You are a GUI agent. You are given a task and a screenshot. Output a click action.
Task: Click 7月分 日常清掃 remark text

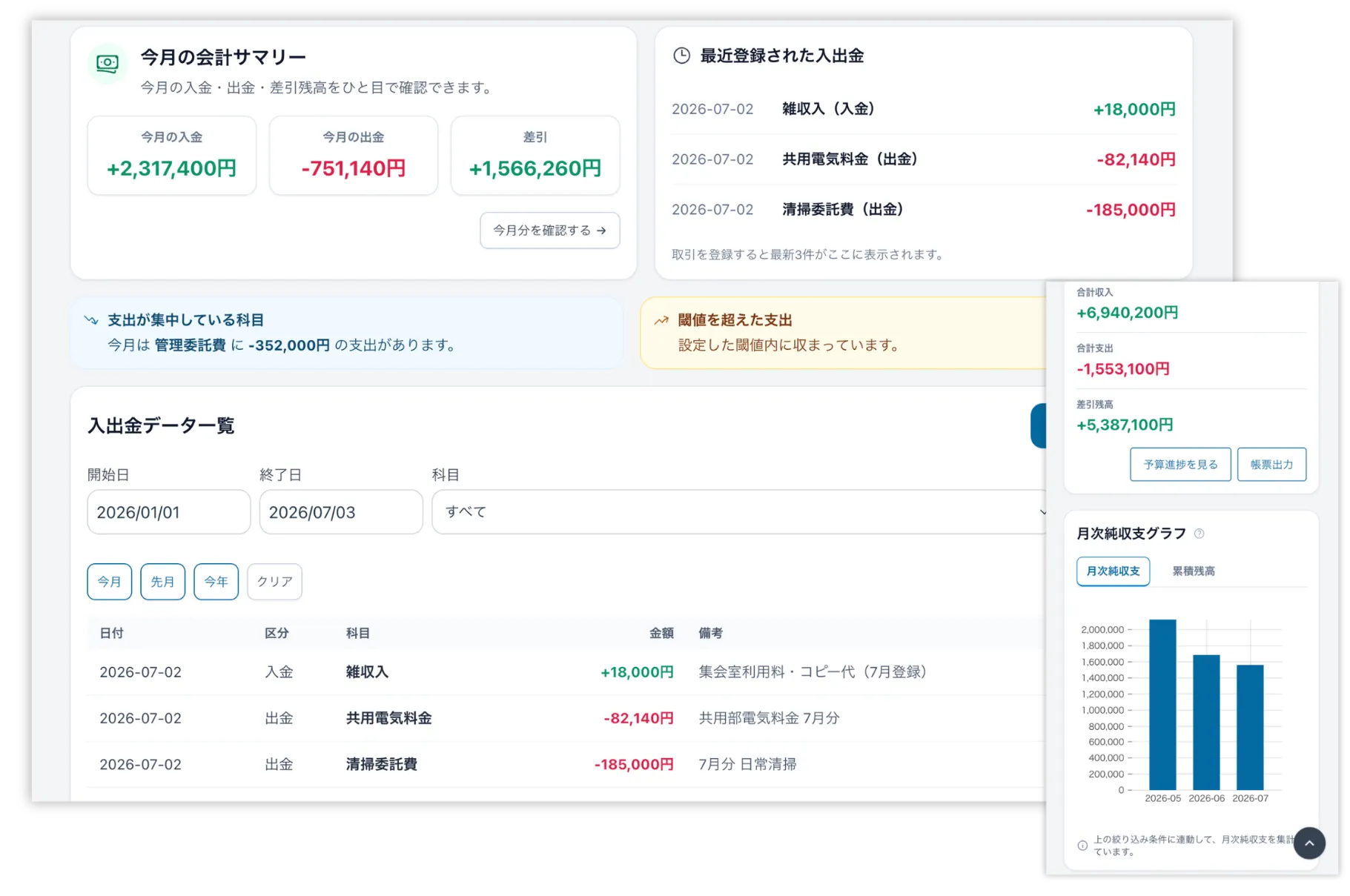[x=747, y=764]
